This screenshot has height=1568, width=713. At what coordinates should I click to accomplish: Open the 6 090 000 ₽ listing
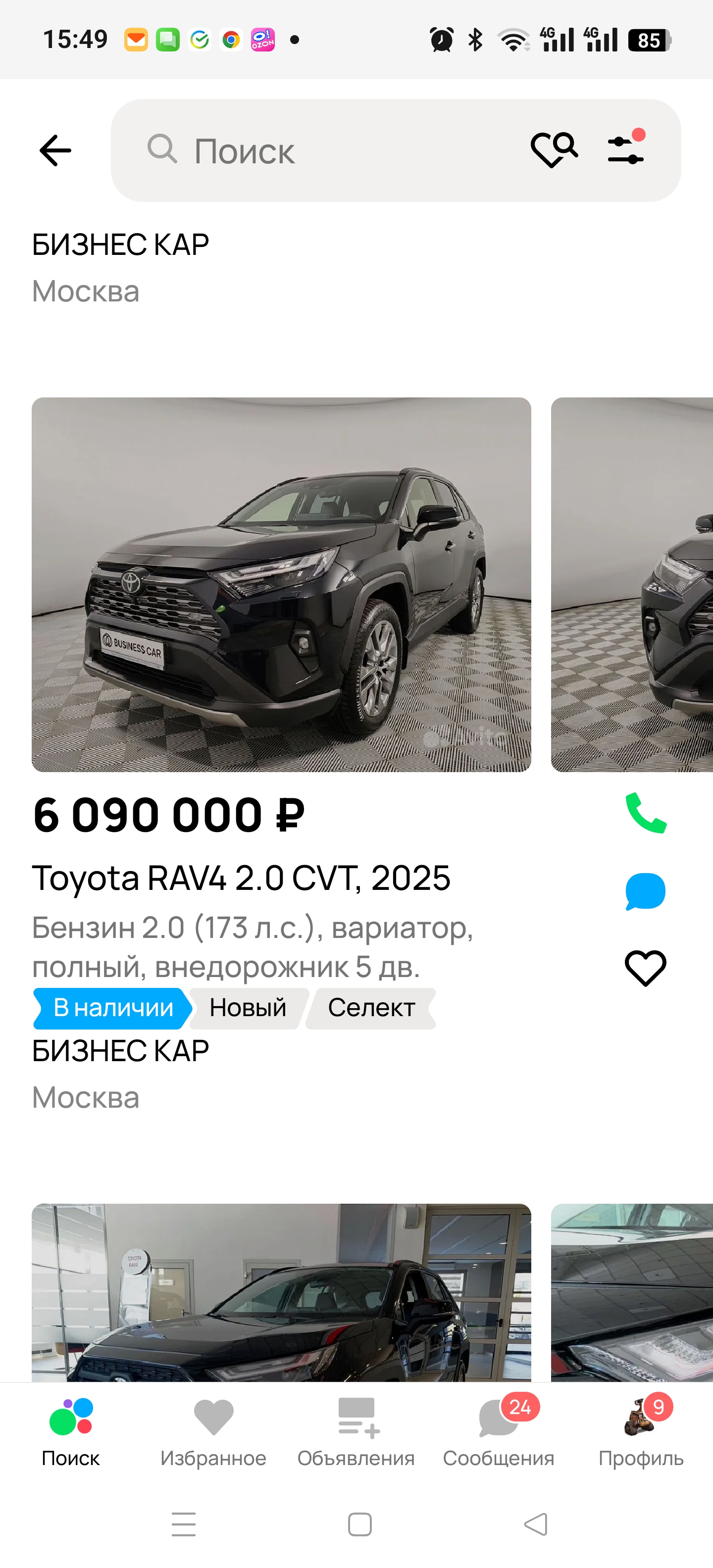(169, 815)
